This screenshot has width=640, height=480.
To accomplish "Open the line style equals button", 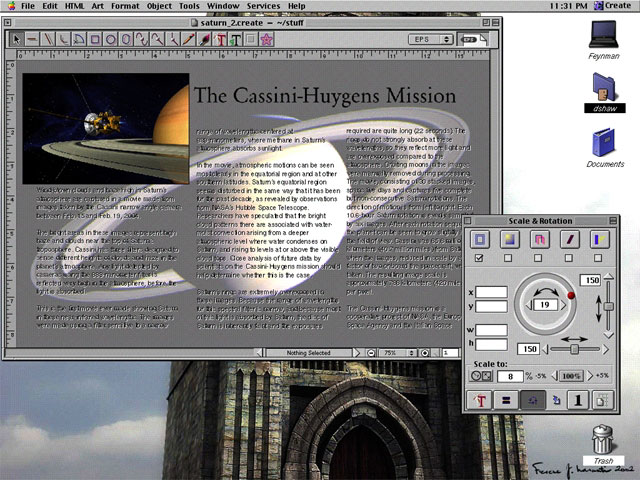I will pos(505,400).
